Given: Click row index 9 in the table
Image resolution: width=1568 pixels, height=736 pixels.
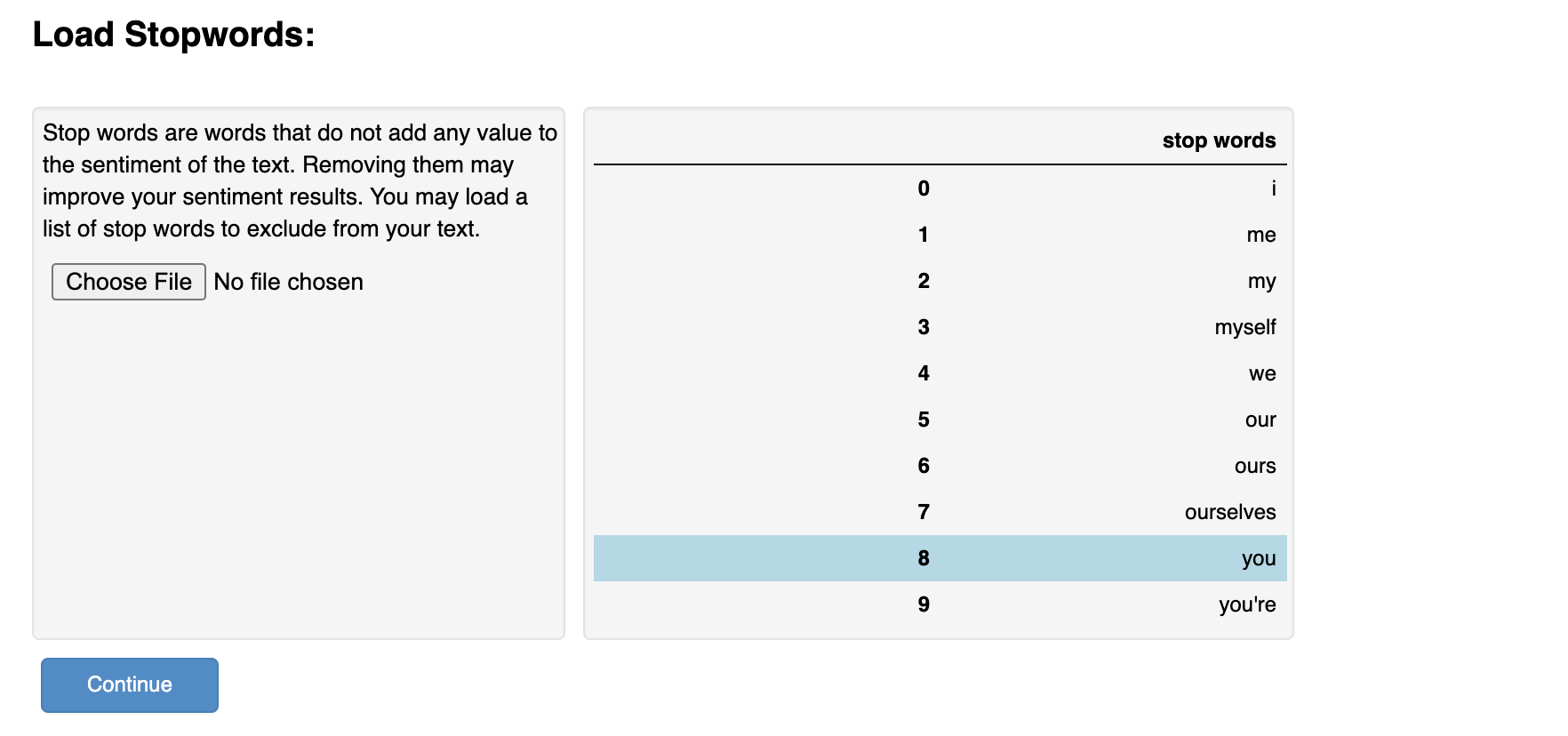Looking at the screenshot, I should 924,604.
